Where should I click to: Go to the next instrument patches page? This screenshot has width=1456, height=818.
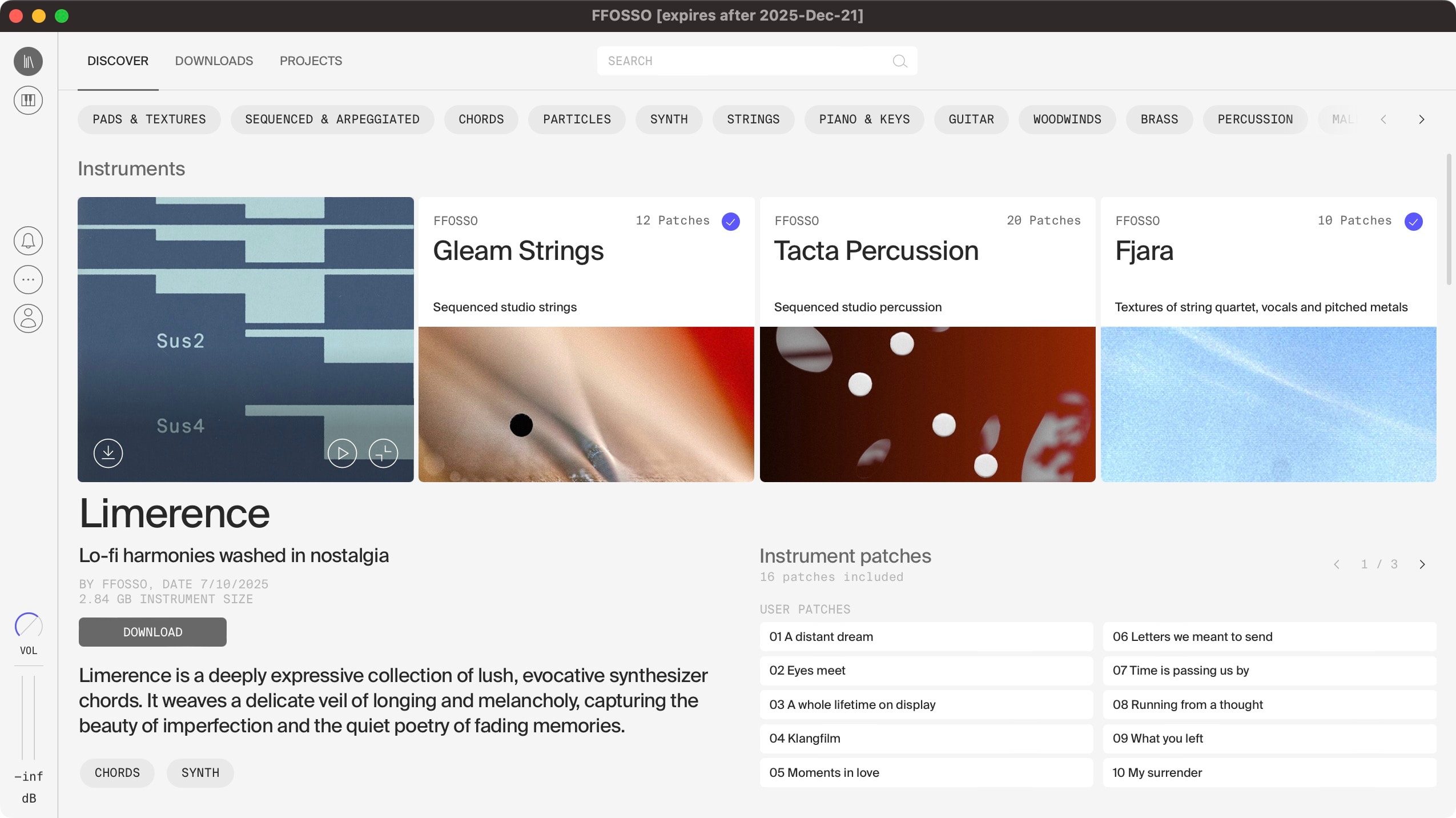point(1421,564)
